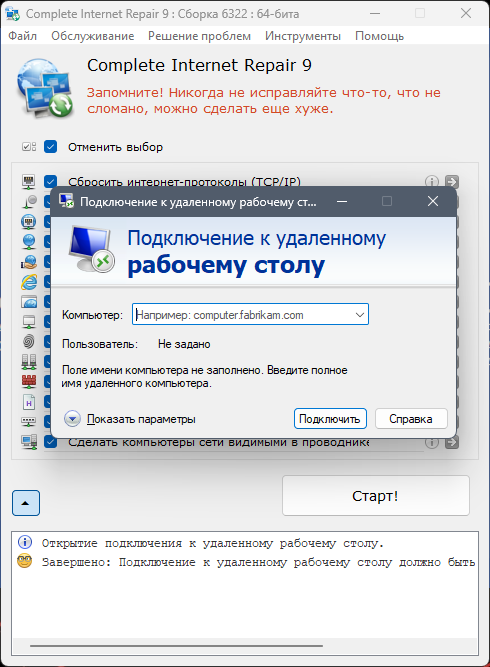Open the Инструменты menu

tap(303, 36)
